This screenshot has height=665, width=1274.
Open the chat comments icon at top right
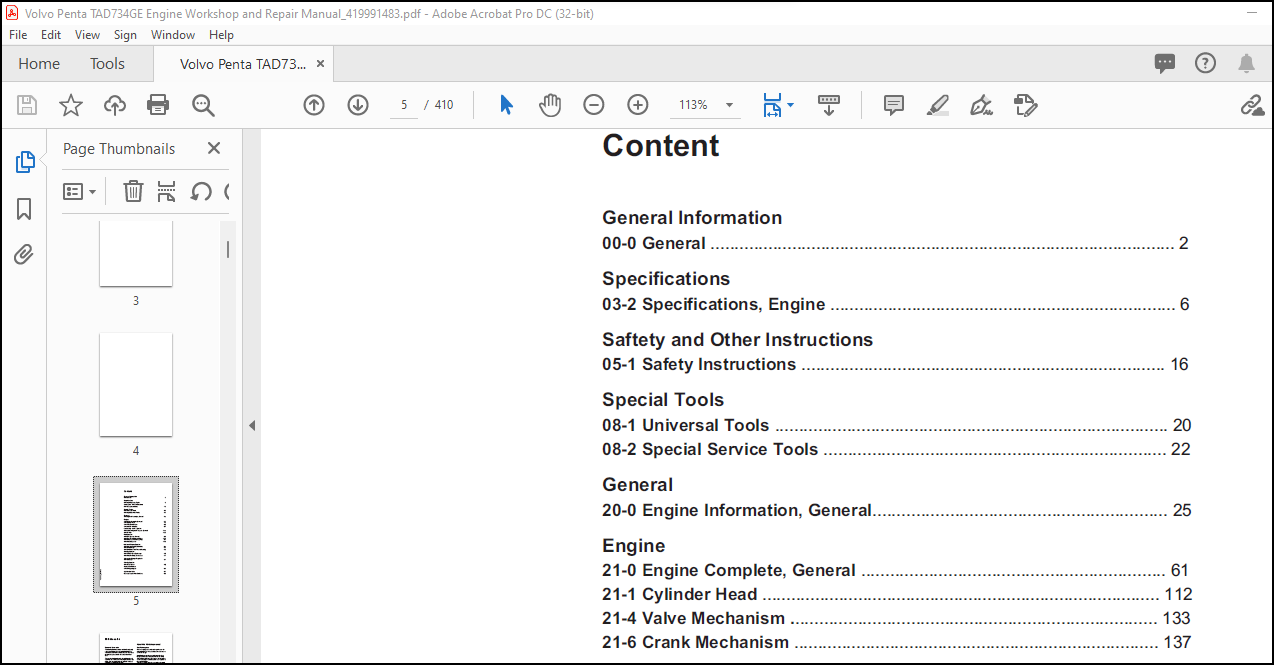pos(1165,63)
